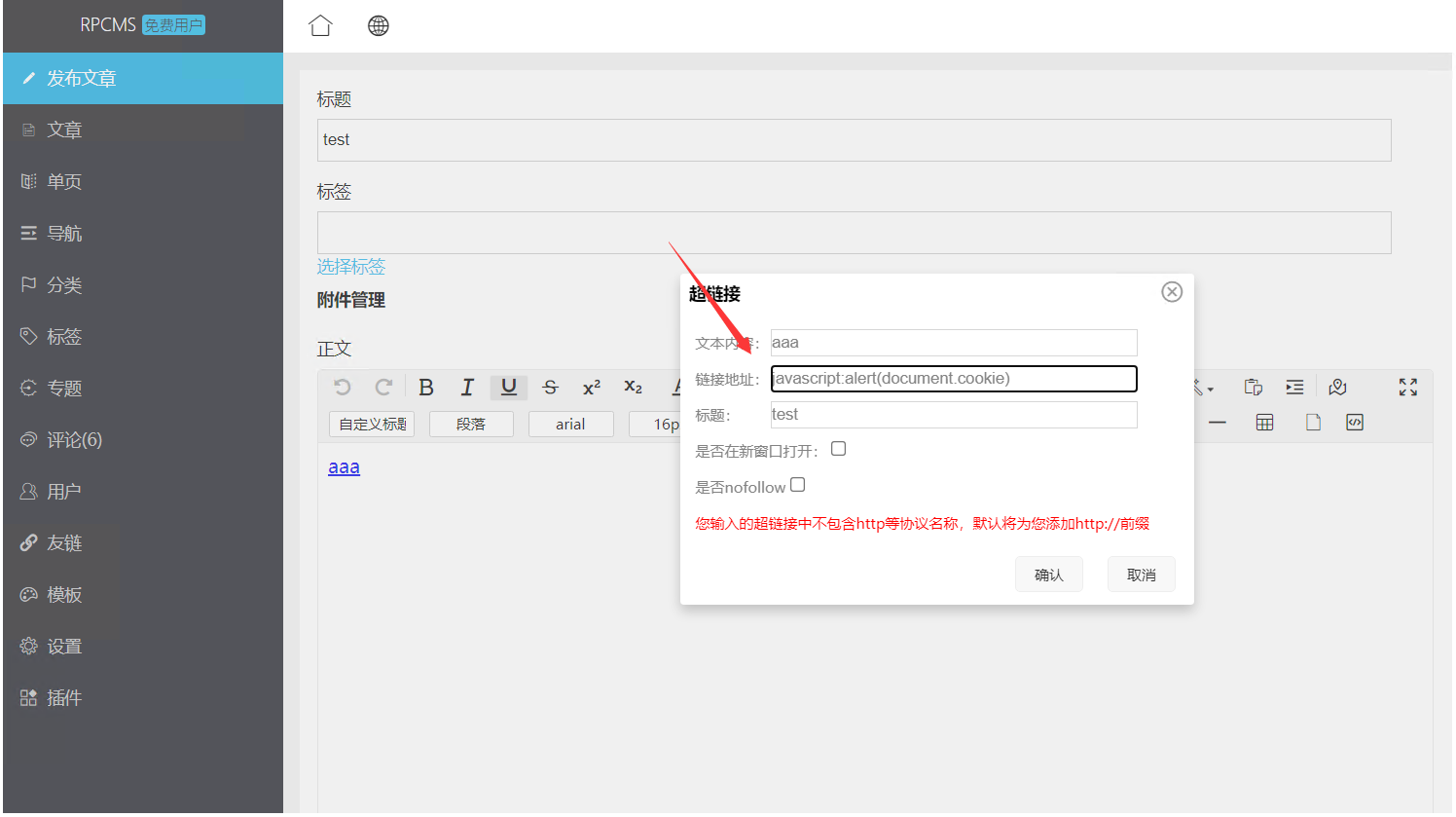The width and height of the screenshot is (1456, 817).
Task: Open the 自定义标题 dropdown
Action: [372, 425]
